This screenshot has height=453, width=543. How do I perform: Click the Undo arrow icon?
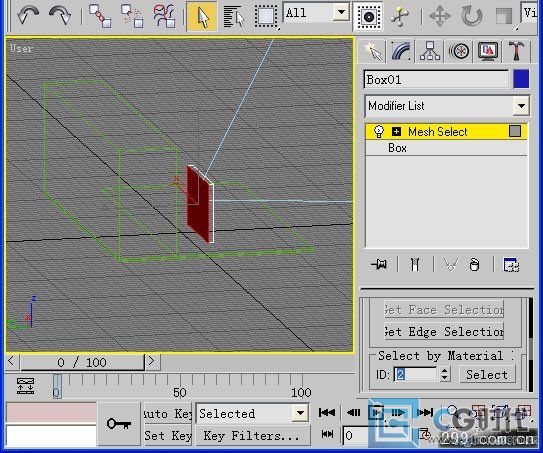28,16
